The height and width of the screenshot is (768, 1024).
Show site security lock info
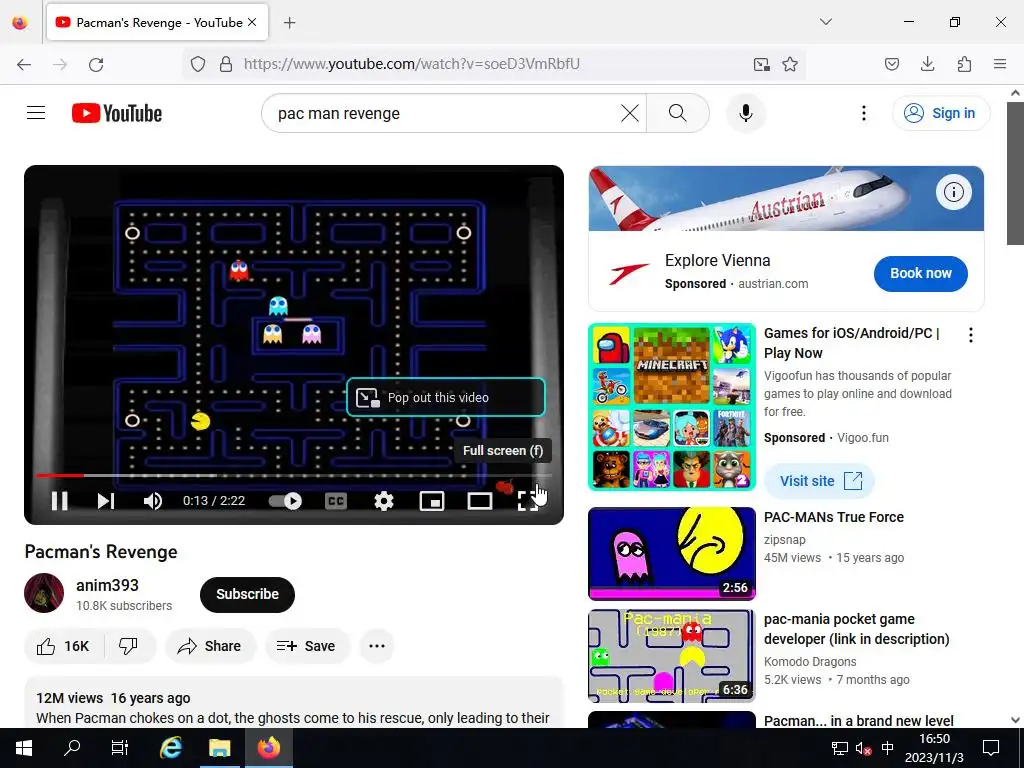point(226,64)
